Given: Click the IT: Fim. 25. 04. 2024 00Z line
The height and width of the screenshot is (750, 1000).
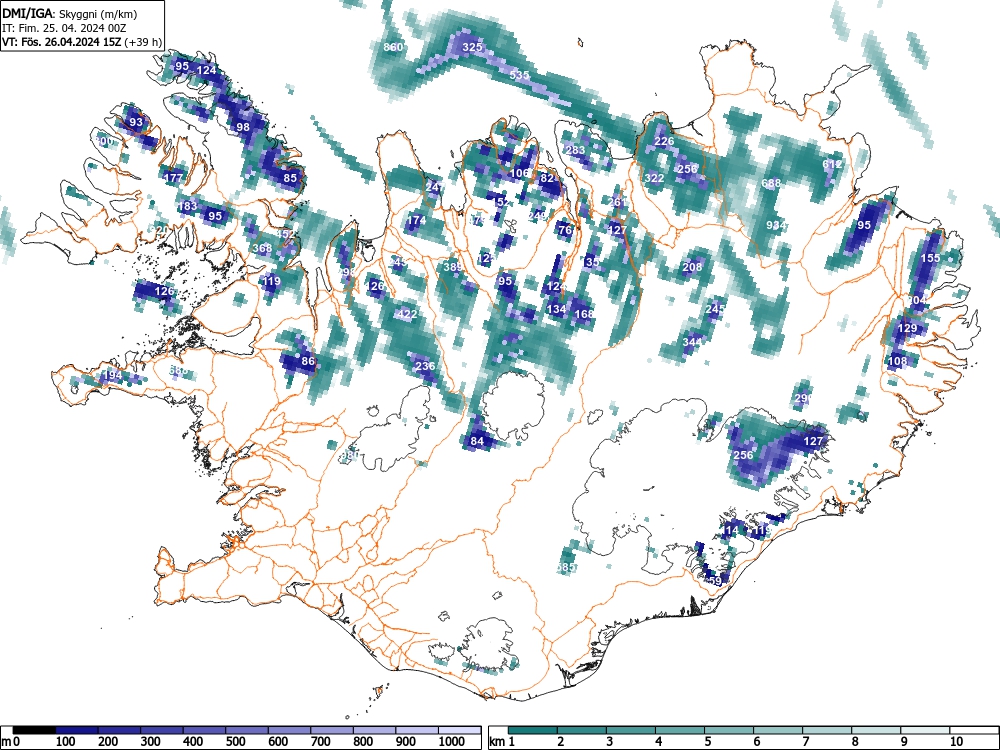Looking at the screenshot, I should (x=64, y=28).
